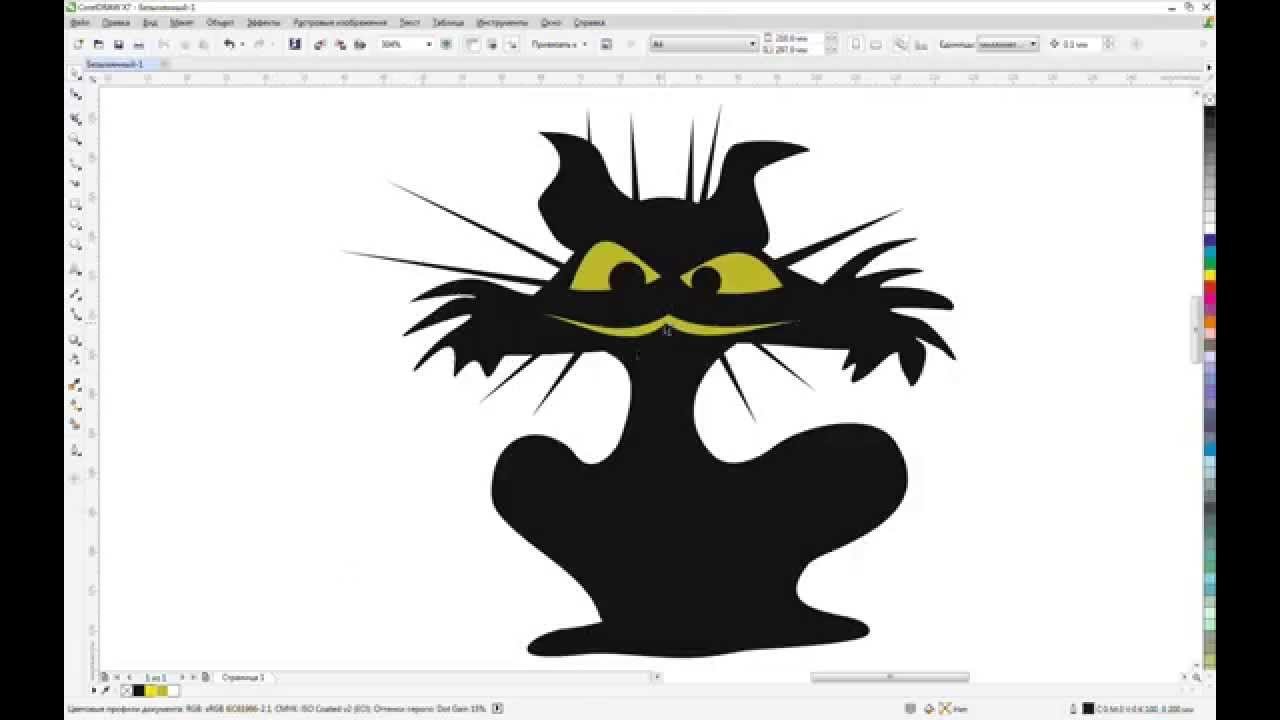Toggle portrait page orientation
Viewport: 1280px width, 720px height.
(x=856, y=45)
